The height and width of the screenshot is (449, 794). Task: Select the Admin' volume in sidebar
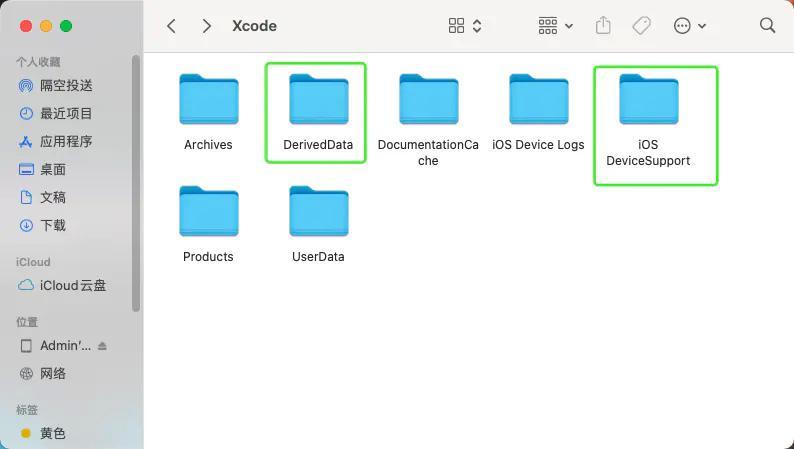pos(56,346)
